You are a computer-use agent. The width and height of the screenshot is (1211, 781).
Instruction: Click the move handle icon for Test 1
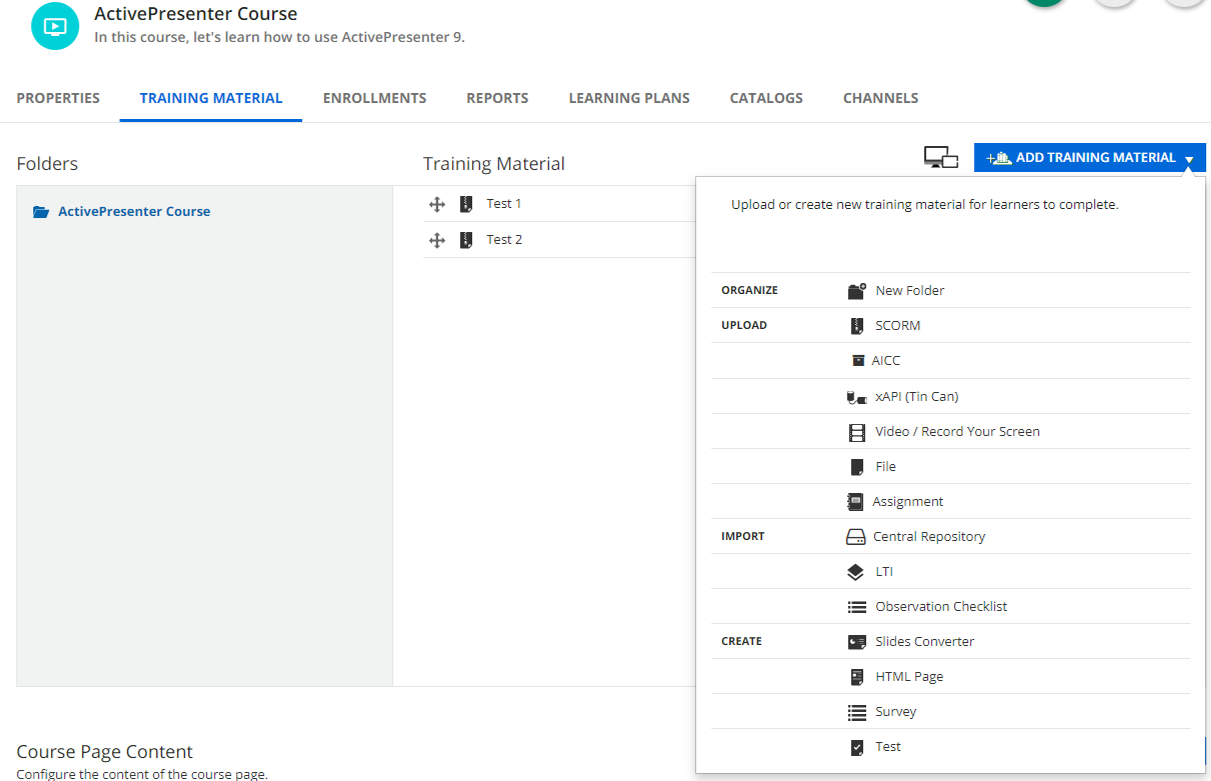[x=436, y=204]
